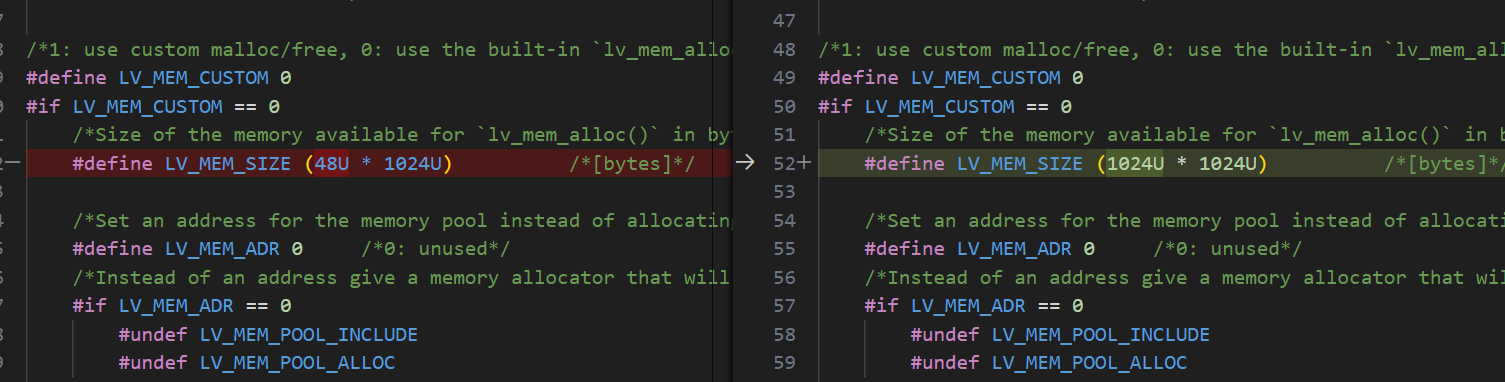Click empty line 53 in the right pane
Image resolution: width=1505 pixels, height=382 pixels.
click(1160, 192)
